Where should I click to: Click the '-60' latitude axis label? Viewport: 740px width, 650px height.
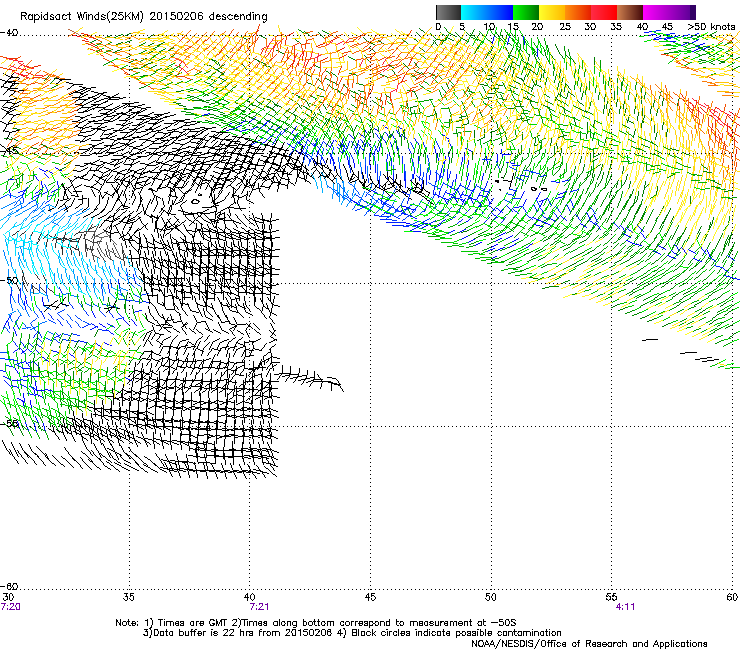point(9,586)
